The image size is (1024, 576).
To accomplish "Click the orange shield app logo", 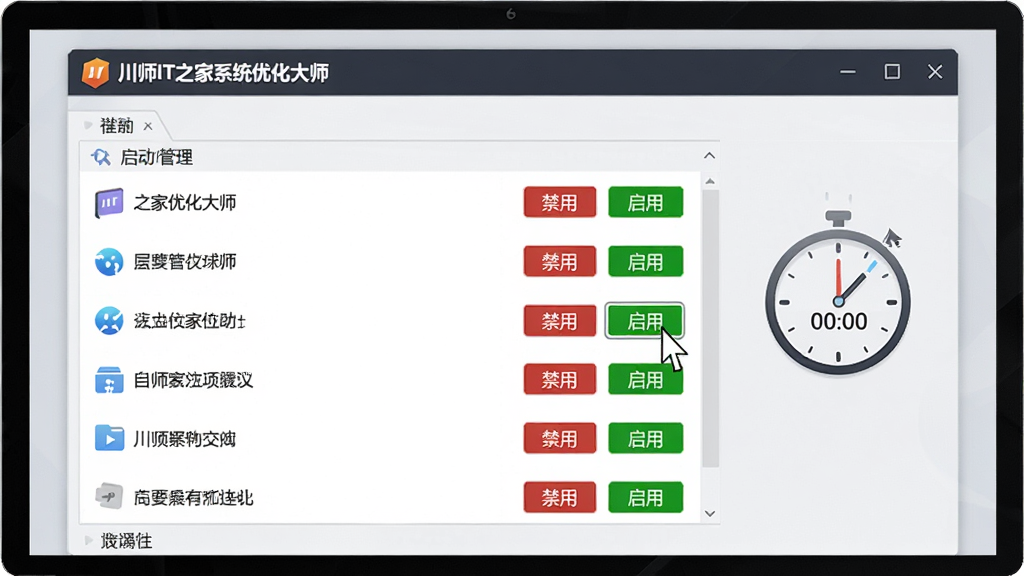I will click(x=95, y=72).
